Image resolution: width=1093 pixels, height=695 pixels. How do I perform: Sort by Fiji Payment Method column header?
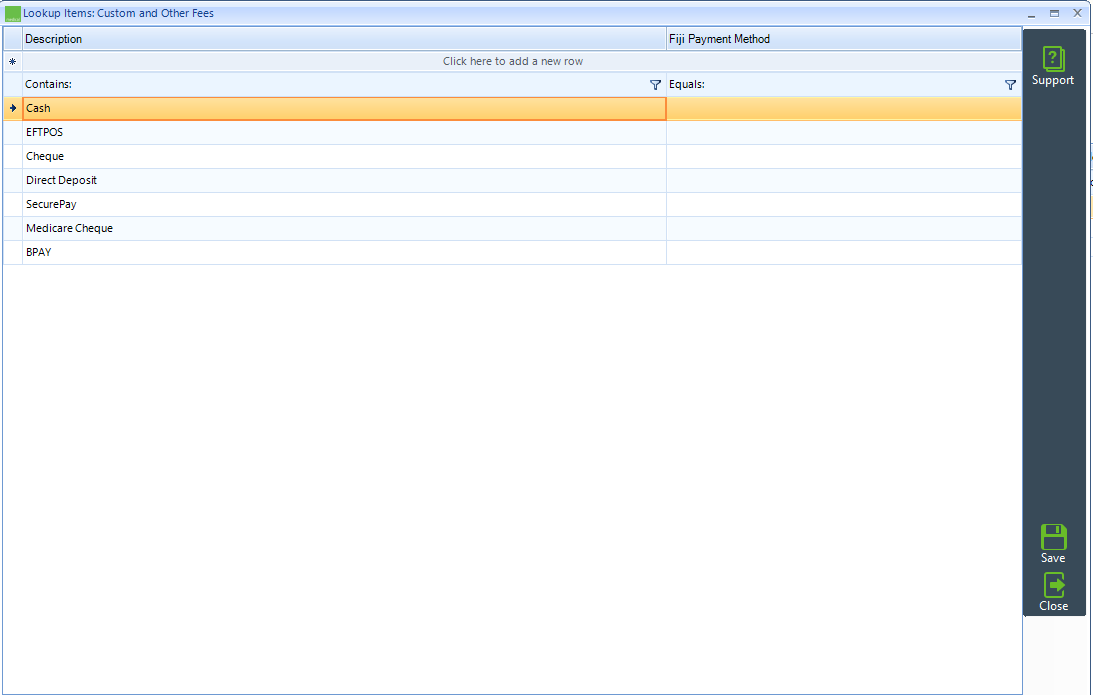[844, 39]
